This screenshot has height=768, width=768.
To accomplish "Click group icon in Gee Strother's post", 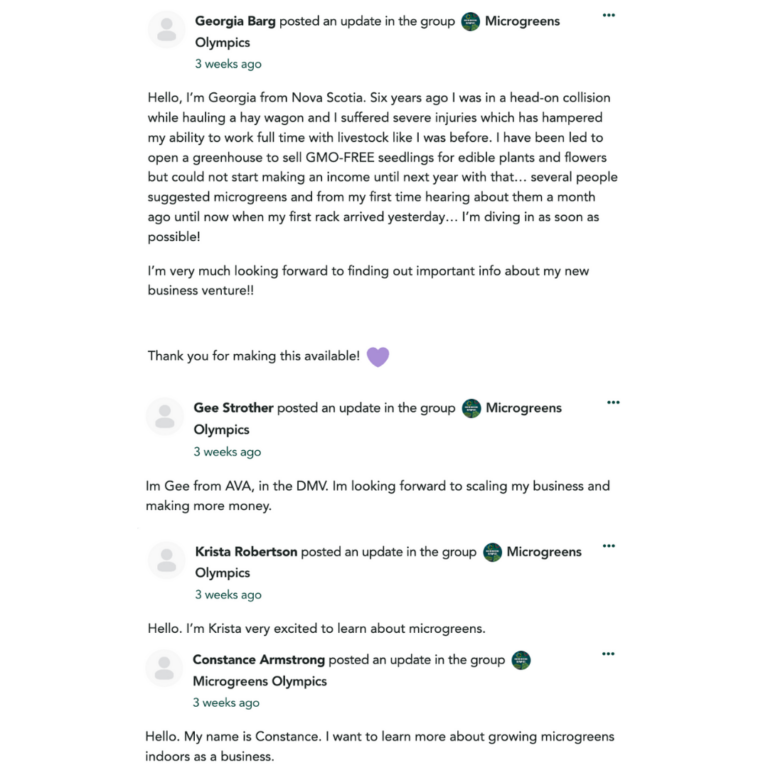I will pyautogui.click(x=472, y=408).
